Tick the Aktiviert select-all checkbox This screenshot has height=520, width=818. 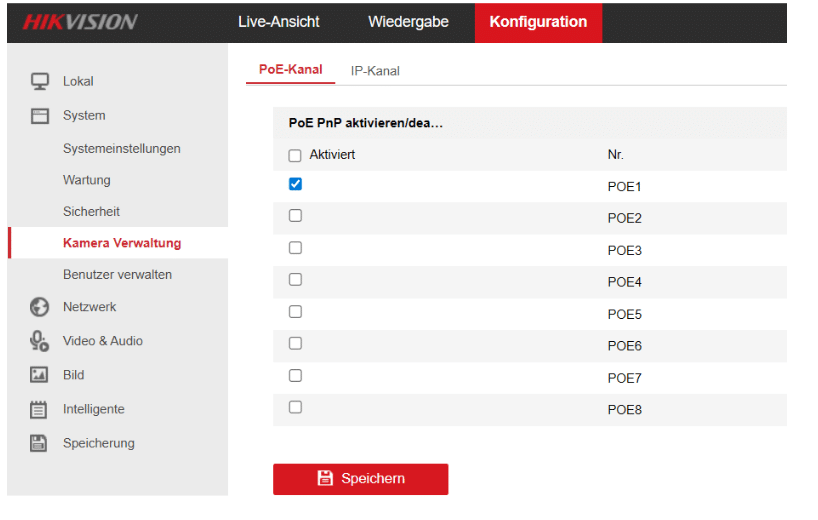[x=295, y=155]
